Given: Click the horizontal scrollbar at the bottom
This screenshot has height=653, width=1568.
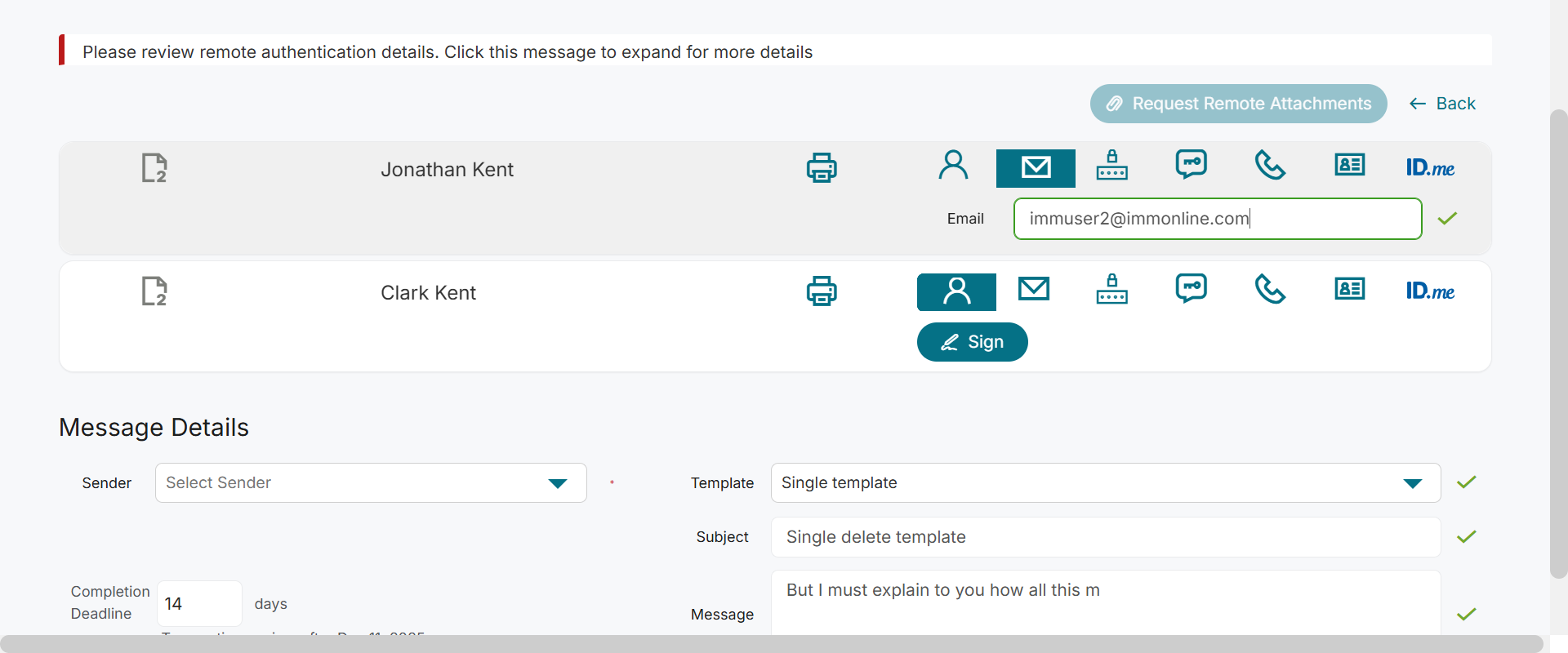Looking at the screenshot, I should (771, 643).
